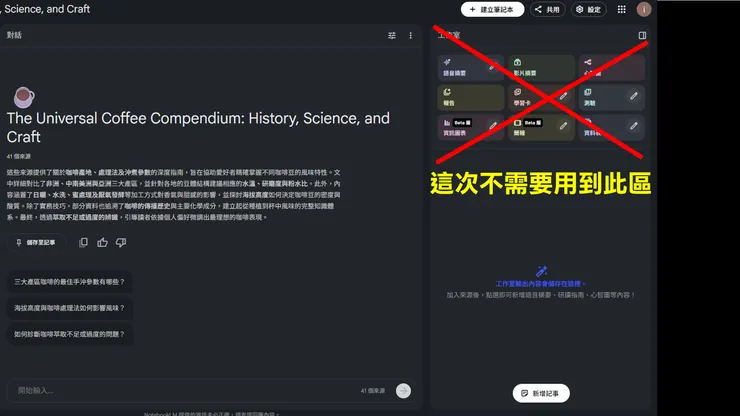Give the summary a thumbs up
Image resolution: width=740 pixels, height=416 pixels.
click(x=102, y=242)
